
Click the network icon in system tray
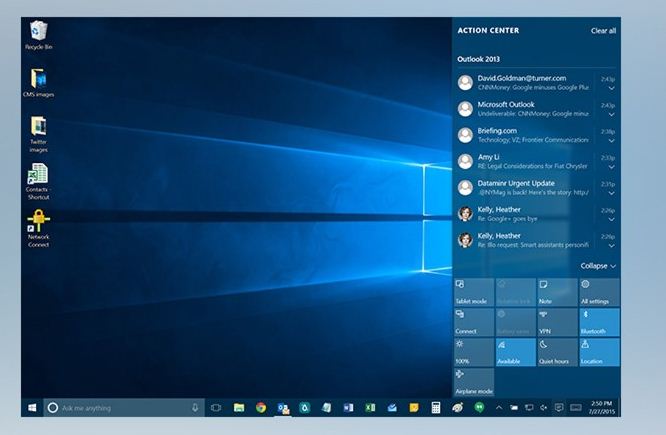[x=529, y=408]
